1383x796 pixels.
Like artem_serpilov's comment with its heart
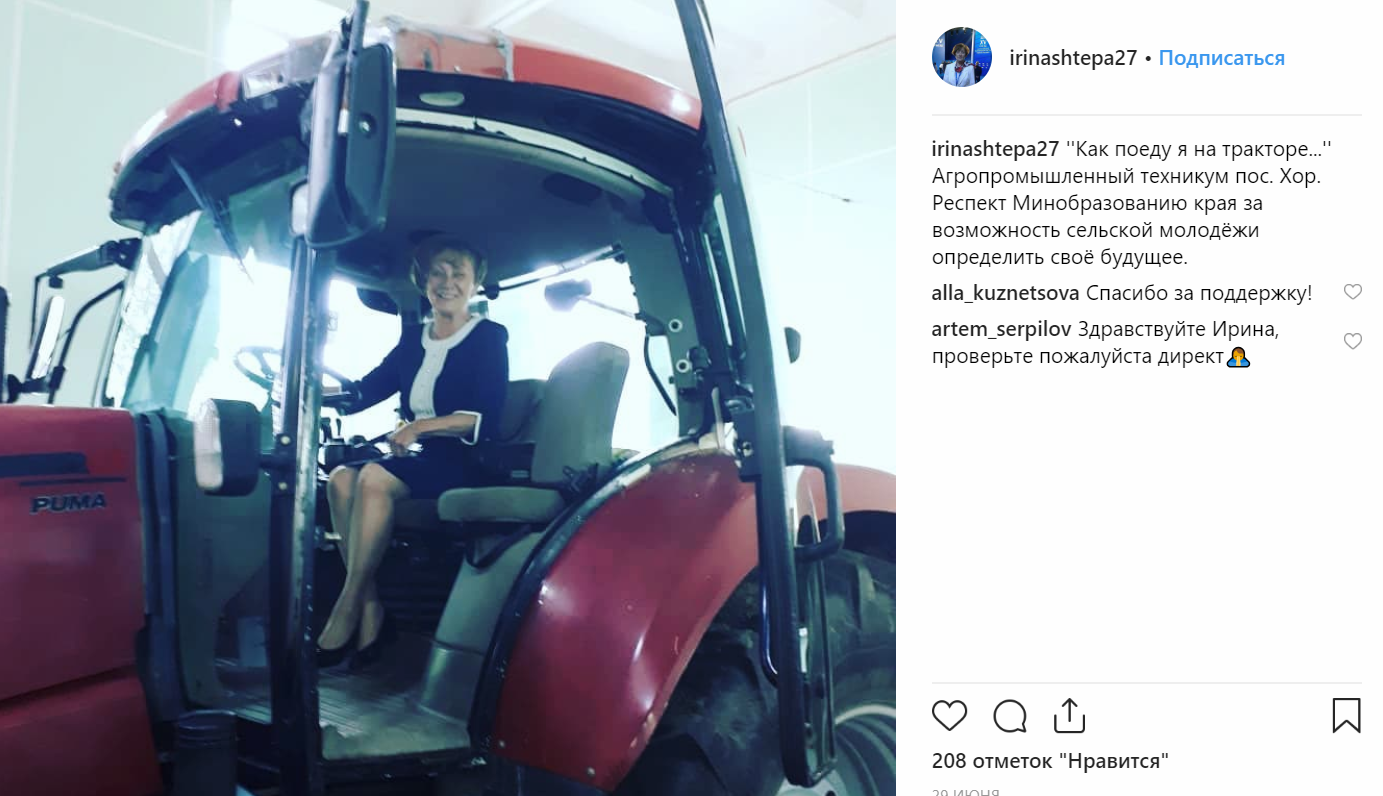point(1352,342)
